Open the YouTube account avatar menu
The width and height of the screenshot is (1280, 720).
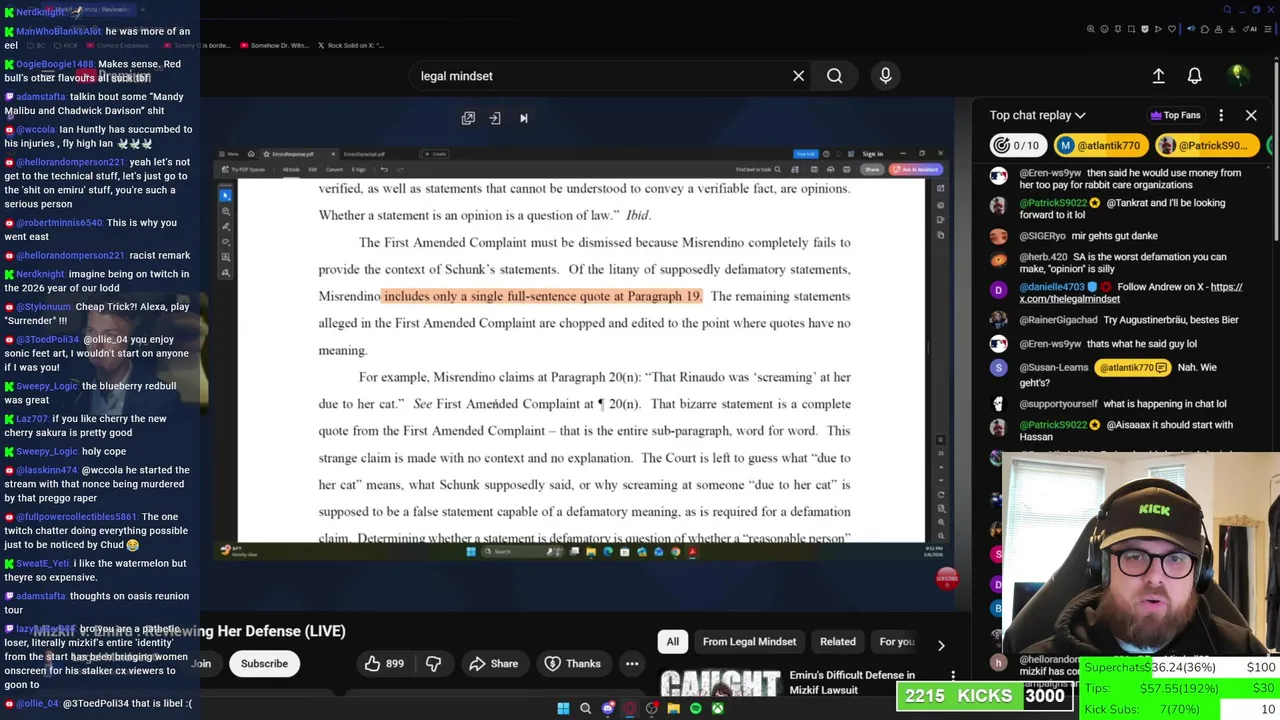pos(1237,76)
